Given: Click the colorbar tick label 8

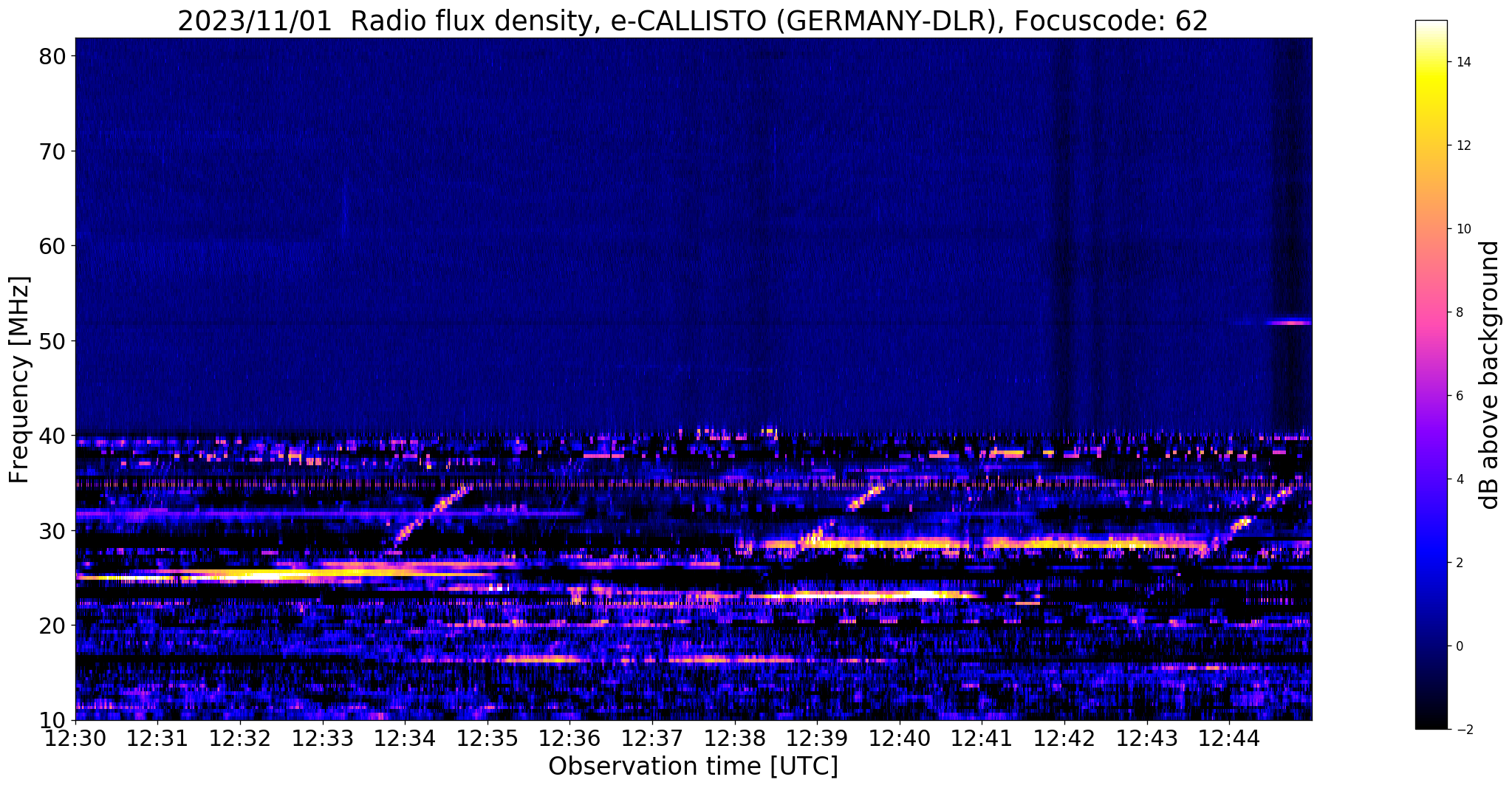Looking at the screenshot, I should pos(1460,312).
